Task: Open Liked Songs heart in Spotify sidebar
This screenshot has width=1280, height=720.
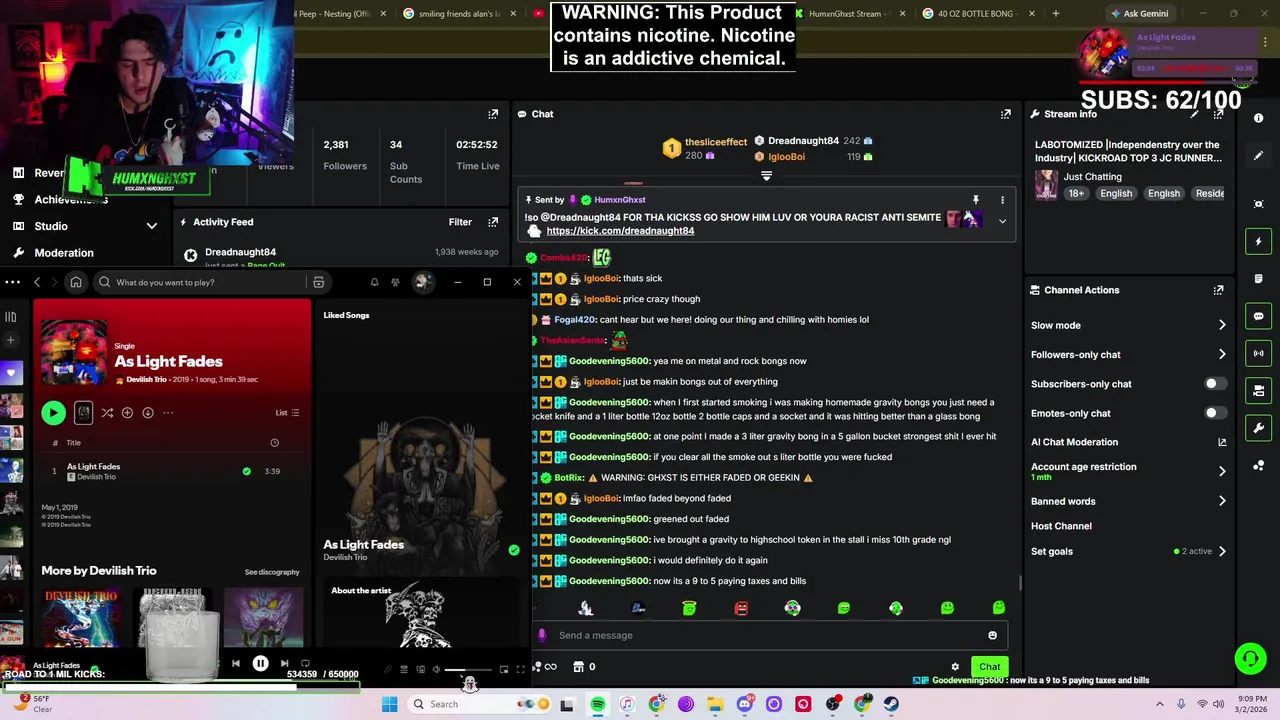Action: point(11,373)
